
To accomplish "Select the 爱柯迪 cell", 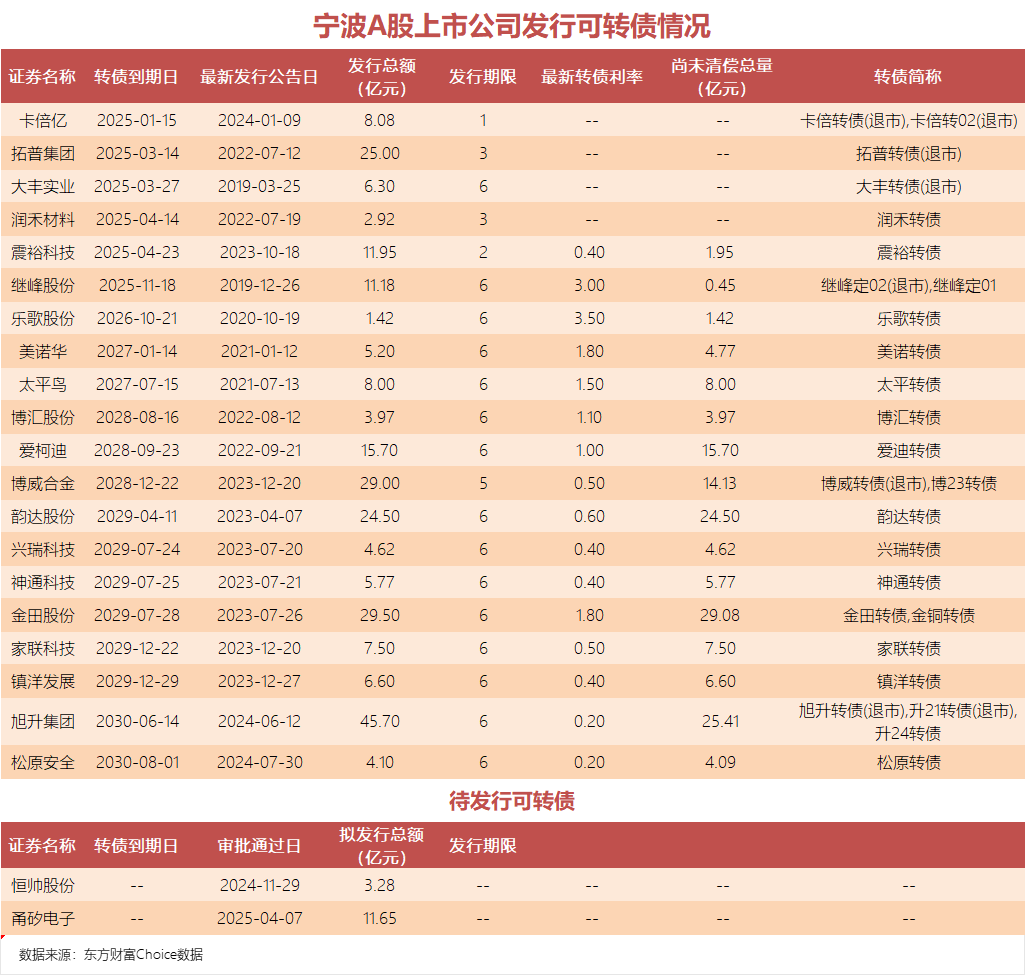I will pyautogui.click(x=42, y=450).
